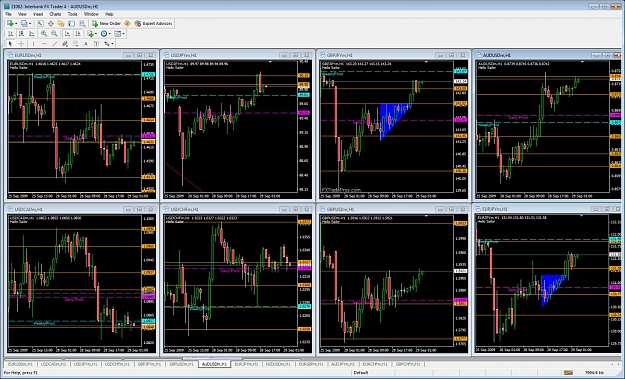625x379 pixels.
Task: Zoom out on the chart
Action: click(54, 34)
